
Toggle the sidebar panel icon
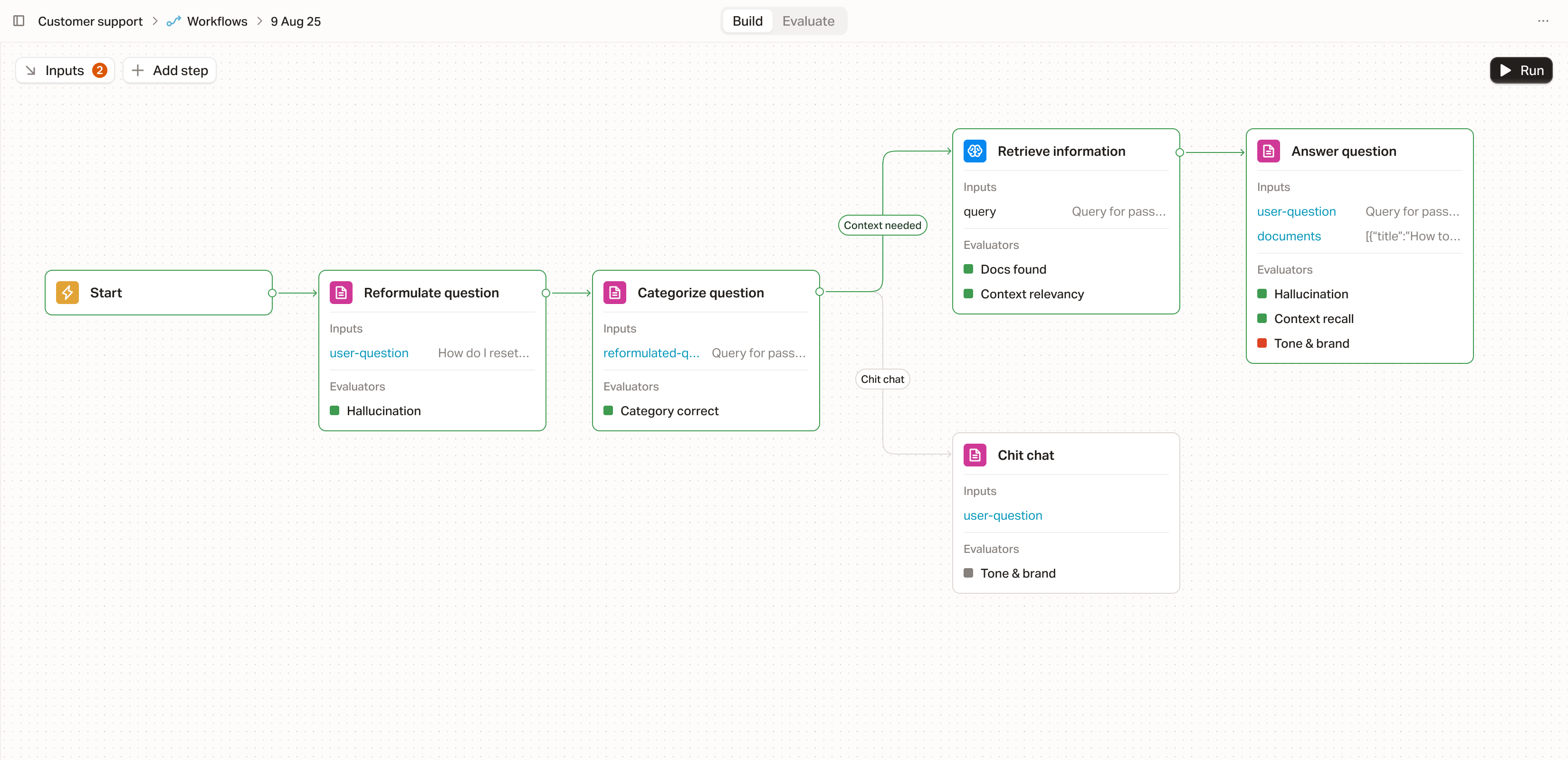19,21
